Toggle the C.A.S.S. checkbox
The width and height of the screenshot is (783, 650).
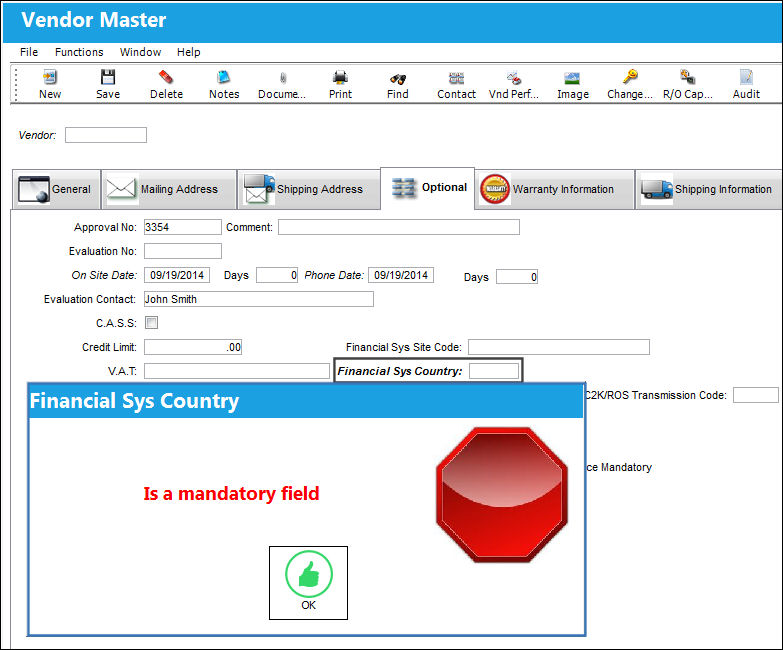click(151, 323)
